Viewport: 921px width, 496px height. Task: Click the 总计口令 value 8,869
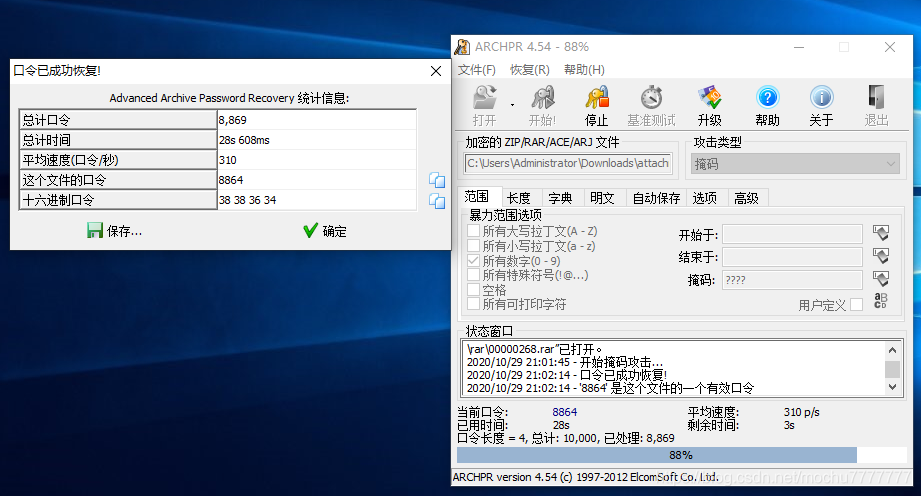click(316, 120)
